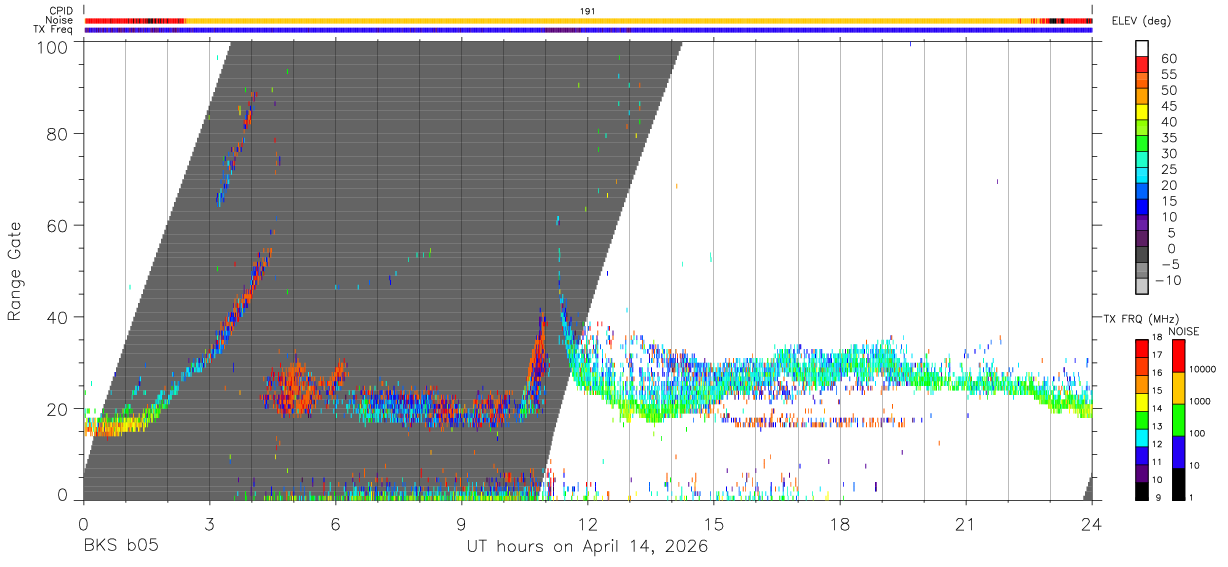
Task: Pick green ELEV segment between 30 and 35
Action: coord(1143,145)
